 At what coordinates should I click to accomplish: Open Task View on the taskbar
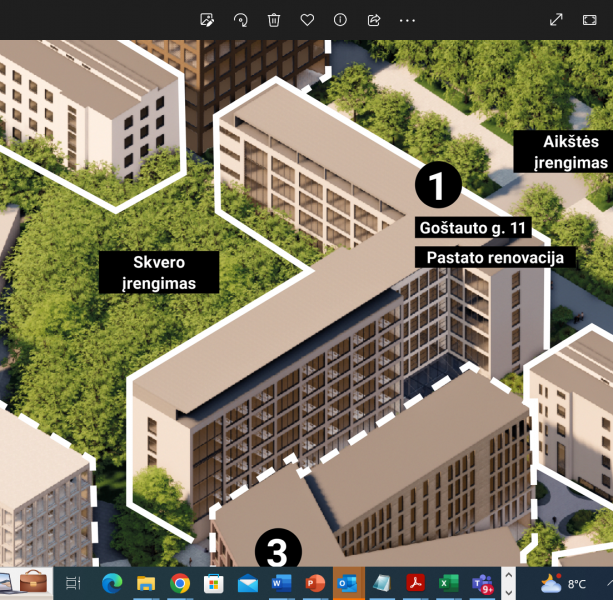73,583
